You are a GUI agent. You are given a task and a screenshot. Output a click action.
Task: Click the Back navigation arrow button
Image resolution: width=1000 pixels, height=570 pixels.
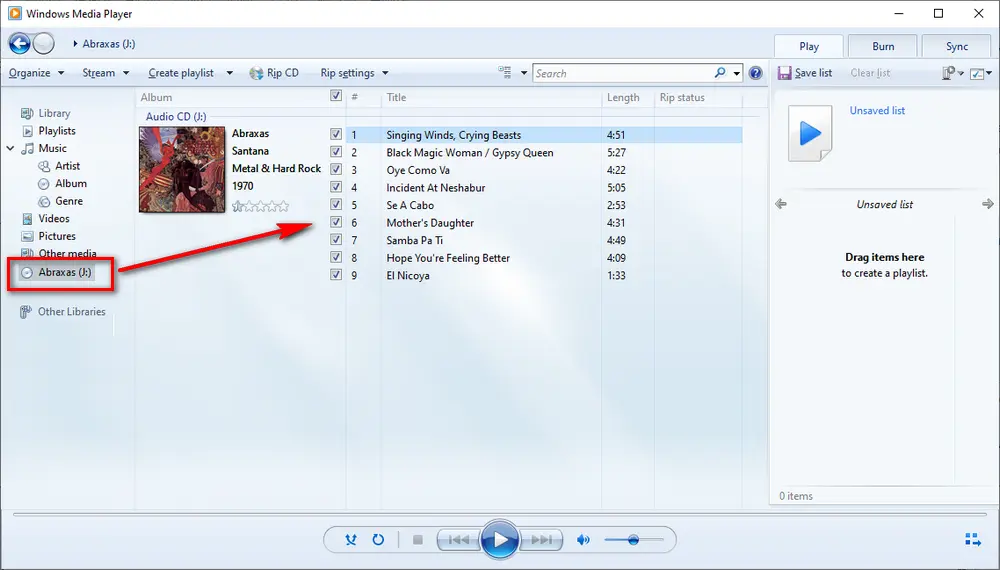click(x=20, y=43)
